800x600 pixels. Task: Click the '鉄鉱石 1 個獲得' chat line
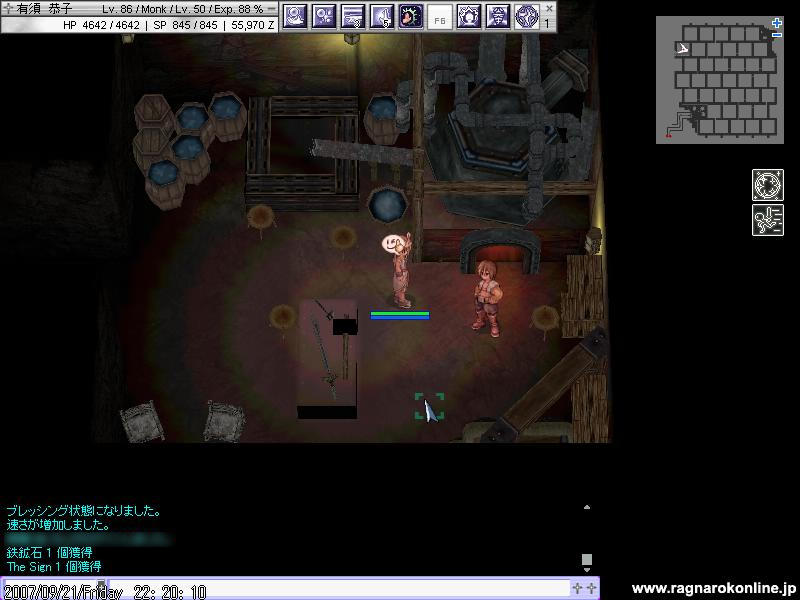point(49,552)
